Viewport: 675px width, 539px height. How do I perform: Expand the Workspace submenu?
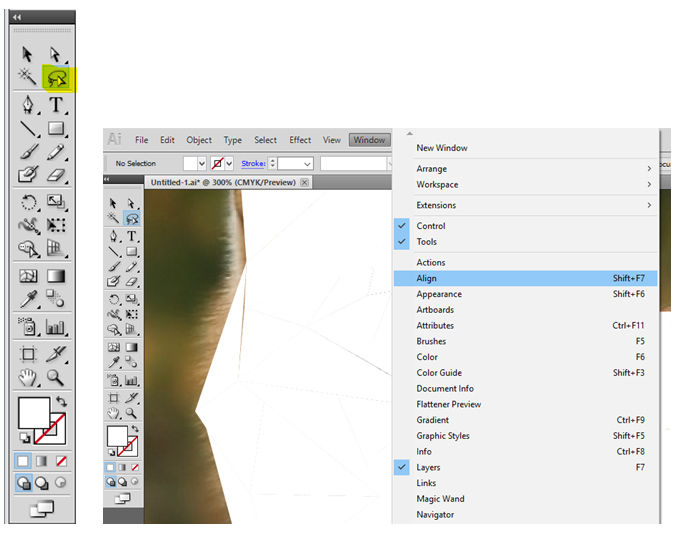pos(437,185)
